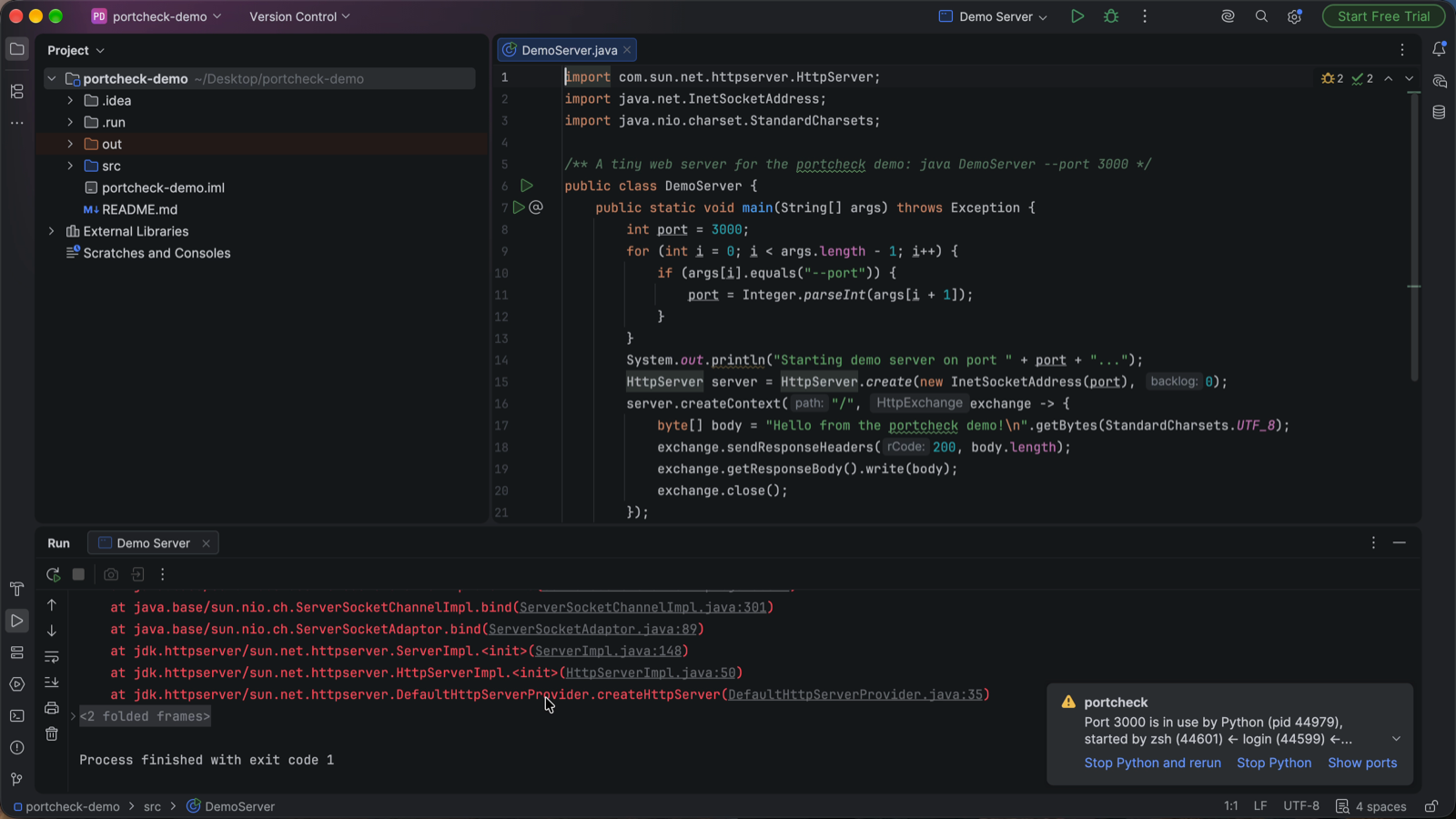Image resolution: width=1456 pixels, height=819 pixels.
Task: Click Start Free Trial button
Action: (1383, 16)
